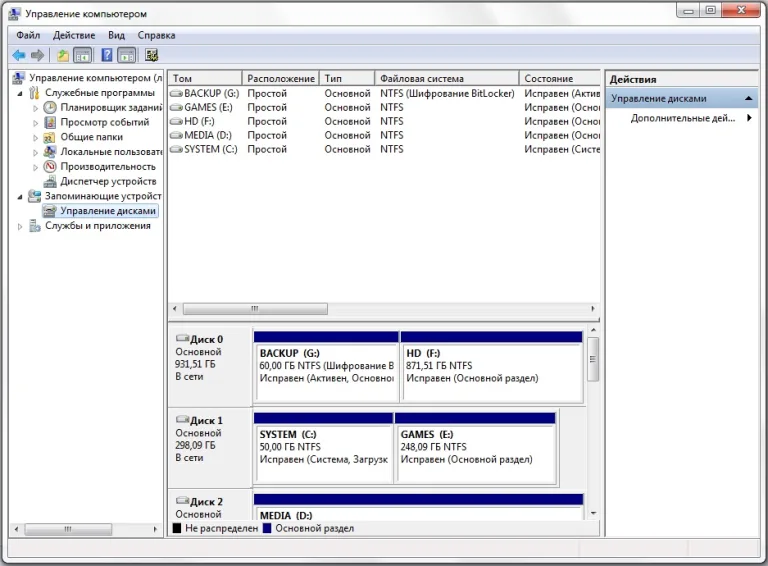
Task: Open Дополнительные действия submenu
Action: (x=683, y=118)
